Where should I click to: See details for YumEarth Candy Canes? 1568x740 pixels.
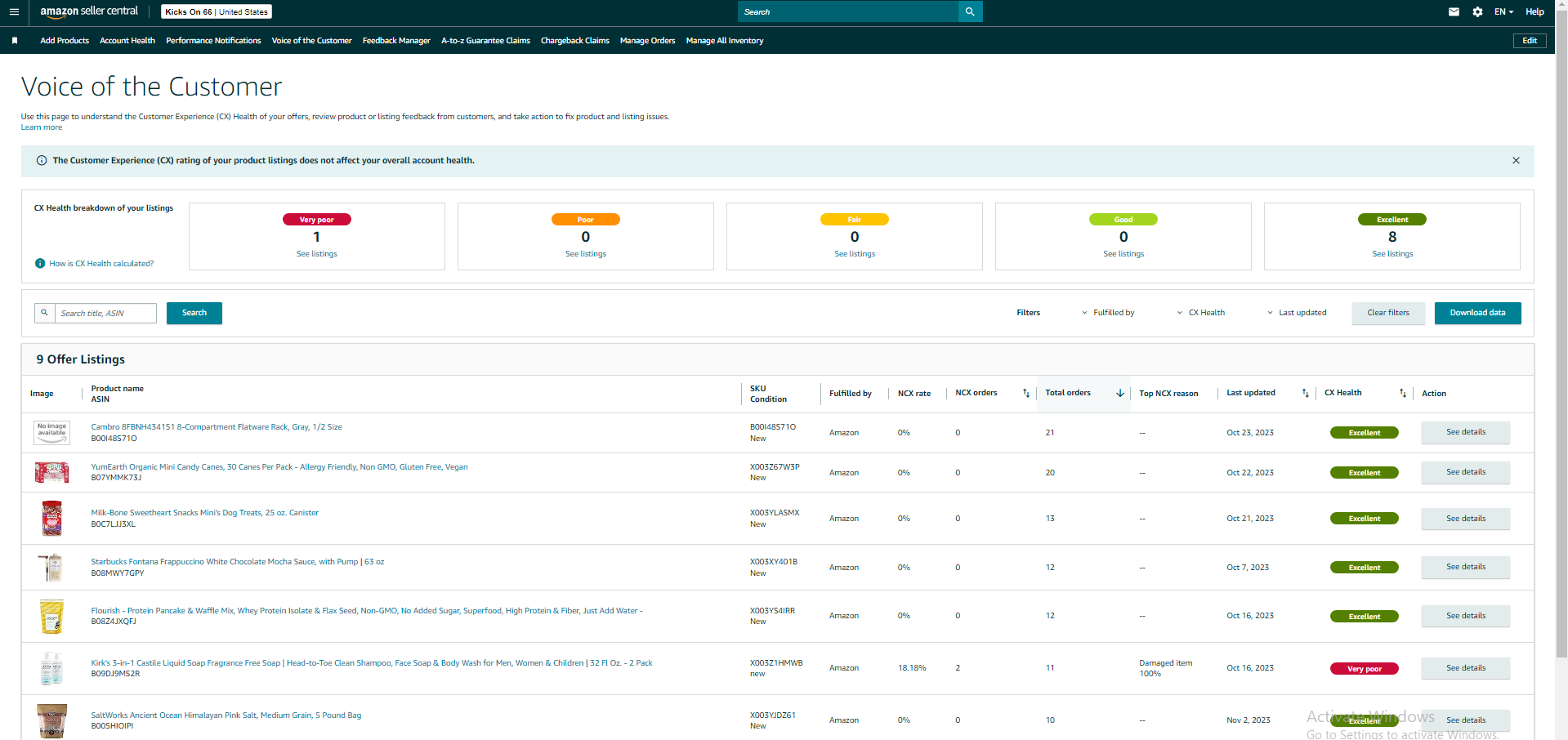[1466, 472]
